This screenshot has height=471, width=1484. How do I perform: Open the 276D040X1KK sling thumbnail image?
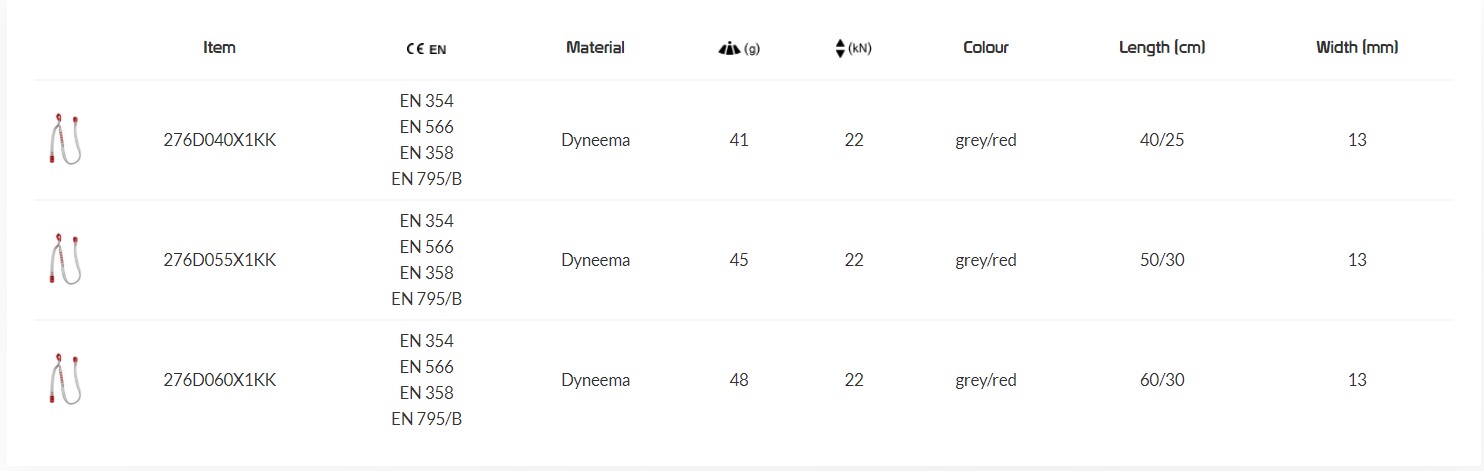(64, 140)
